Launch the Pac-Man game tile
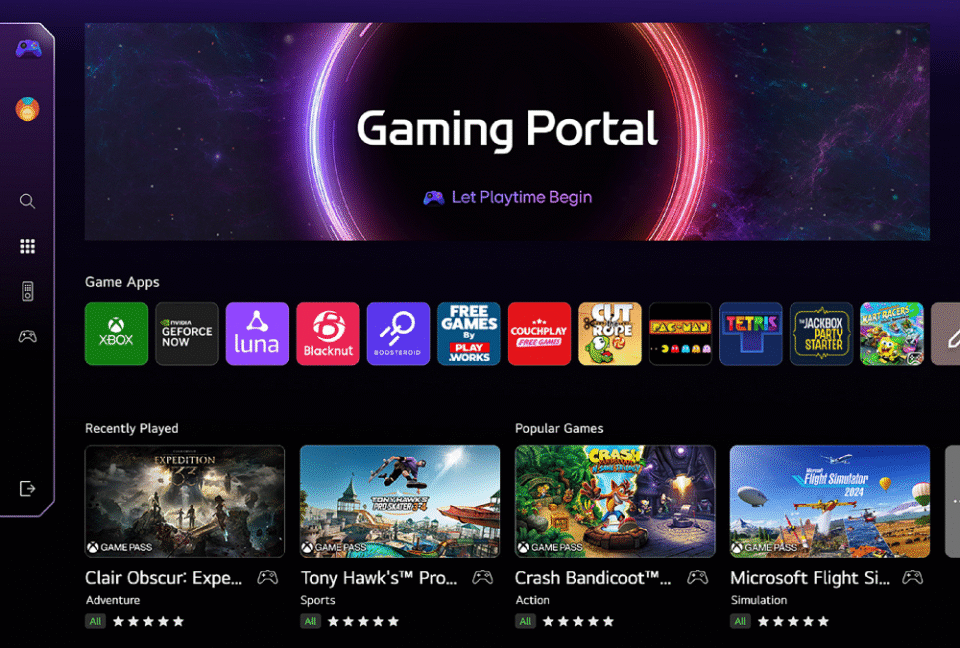Image resolution: width=960 pixels, height=648 pixels. (x=680, y=333)
